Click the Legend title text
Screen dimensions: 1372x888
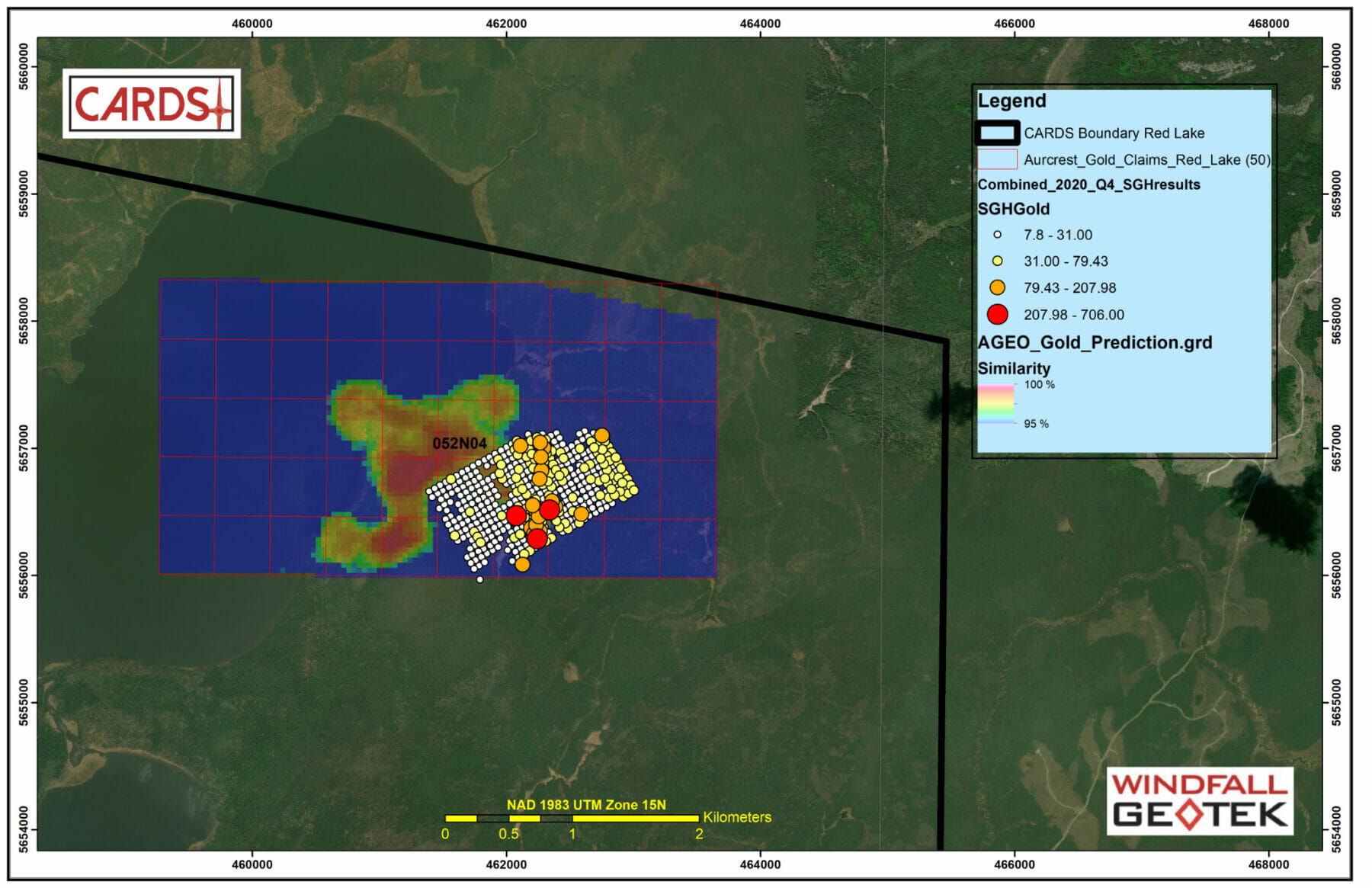pyautogui.click(x=1011, y=101)
